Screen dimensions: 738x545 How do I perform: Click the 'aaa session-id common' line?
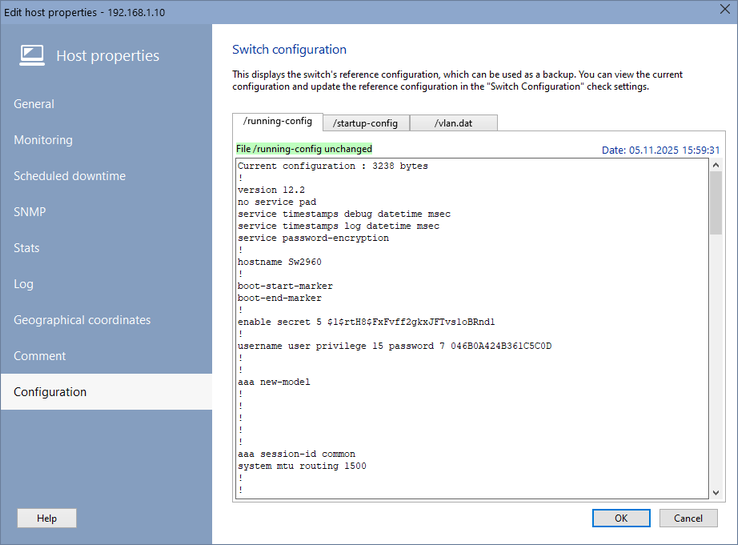point(297,454)
